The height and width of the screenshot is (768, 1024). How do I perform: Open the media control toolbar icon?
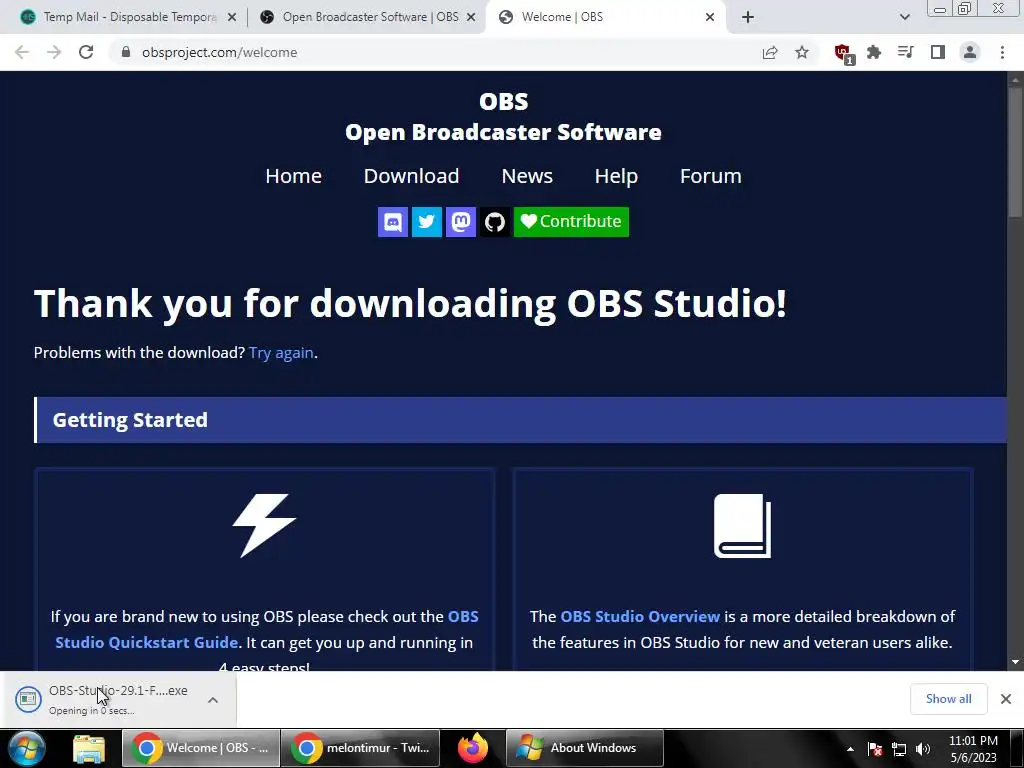tap(906, 52)
